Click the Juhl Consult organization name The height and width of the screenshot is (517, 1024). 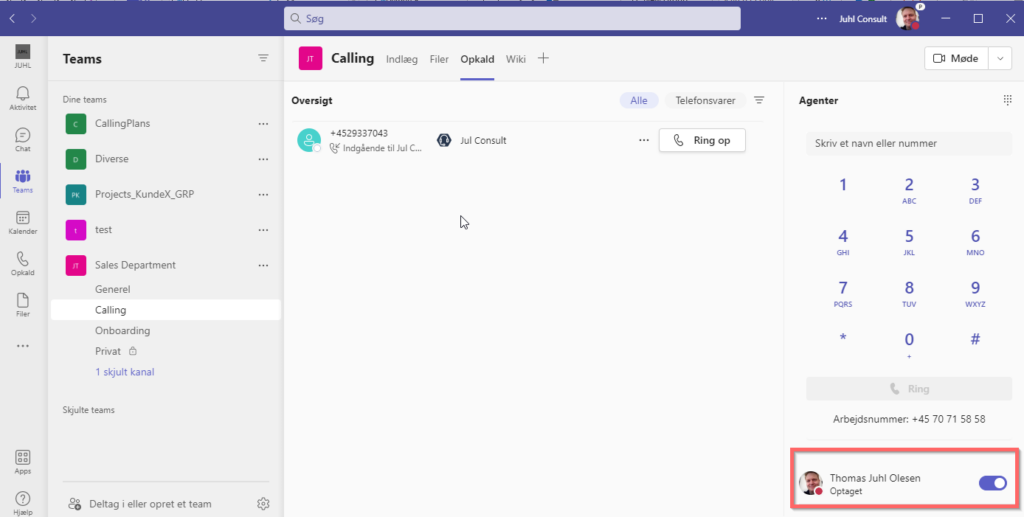[863, 19]
